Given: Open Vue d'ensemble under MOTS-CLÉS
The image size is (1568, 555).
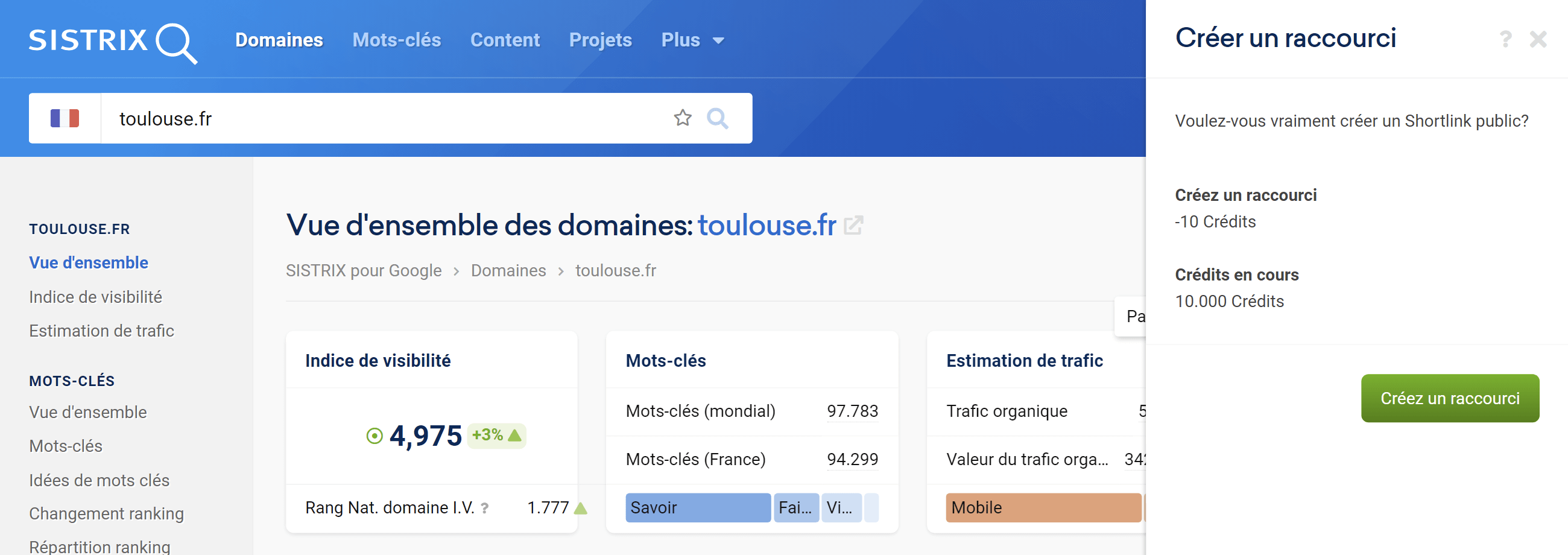Looking at the screenshot, I should click(88, 412).
